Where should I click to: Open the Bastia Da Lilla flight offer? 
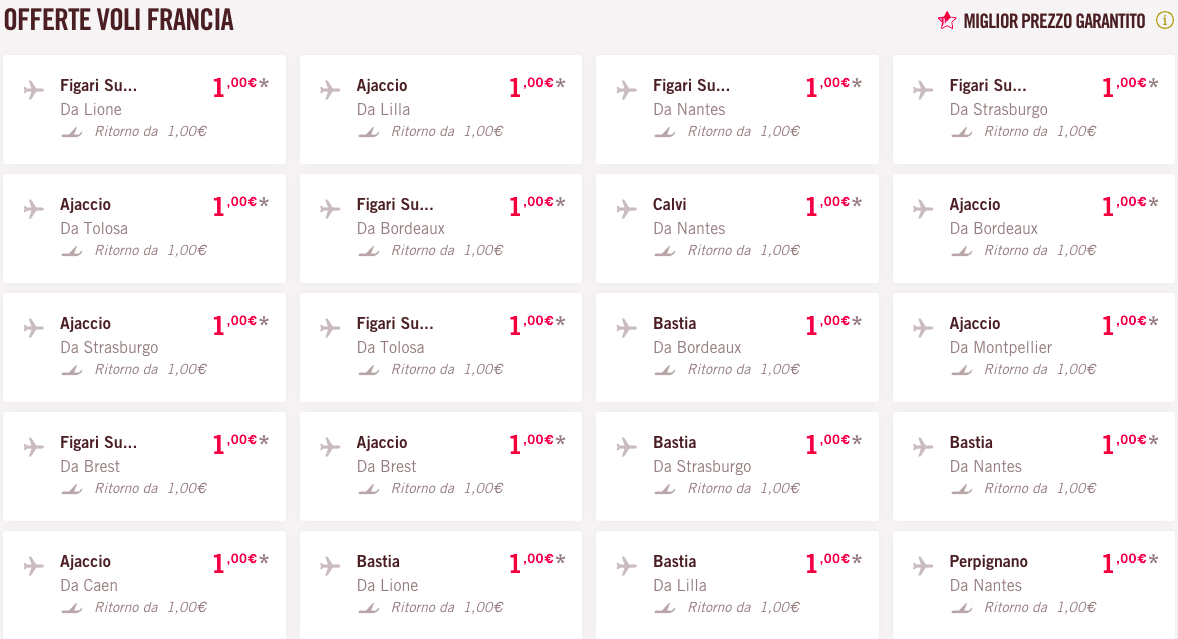(x=737, y=585)
